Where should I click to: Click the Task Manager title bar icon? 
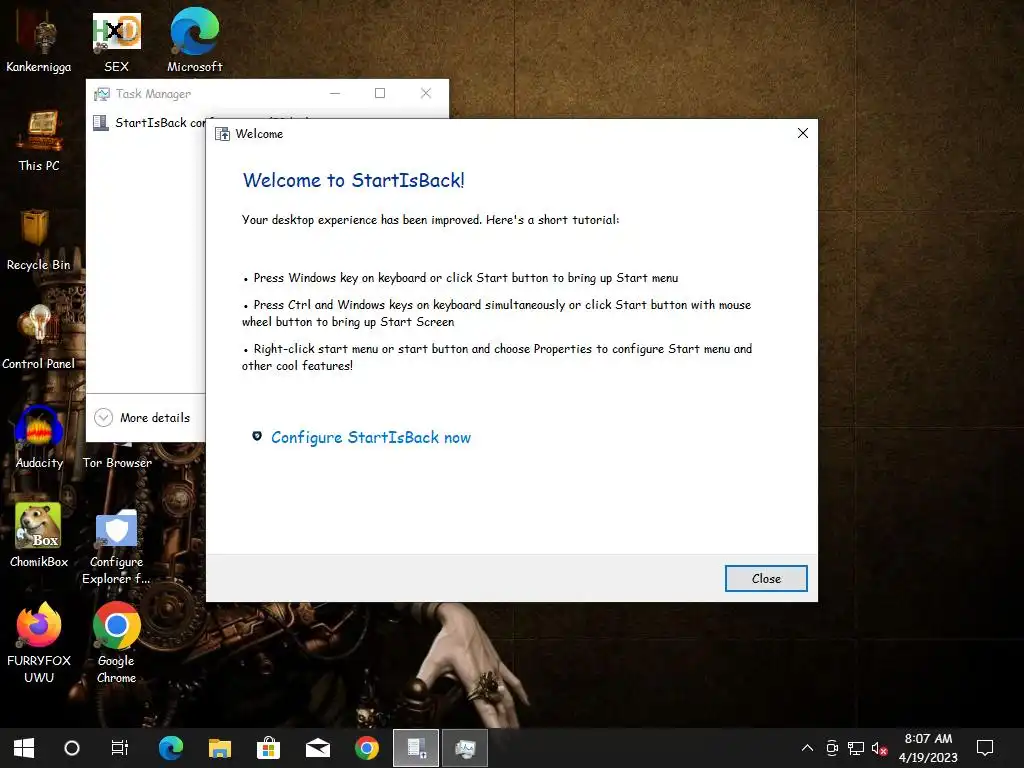coord(102,94)
